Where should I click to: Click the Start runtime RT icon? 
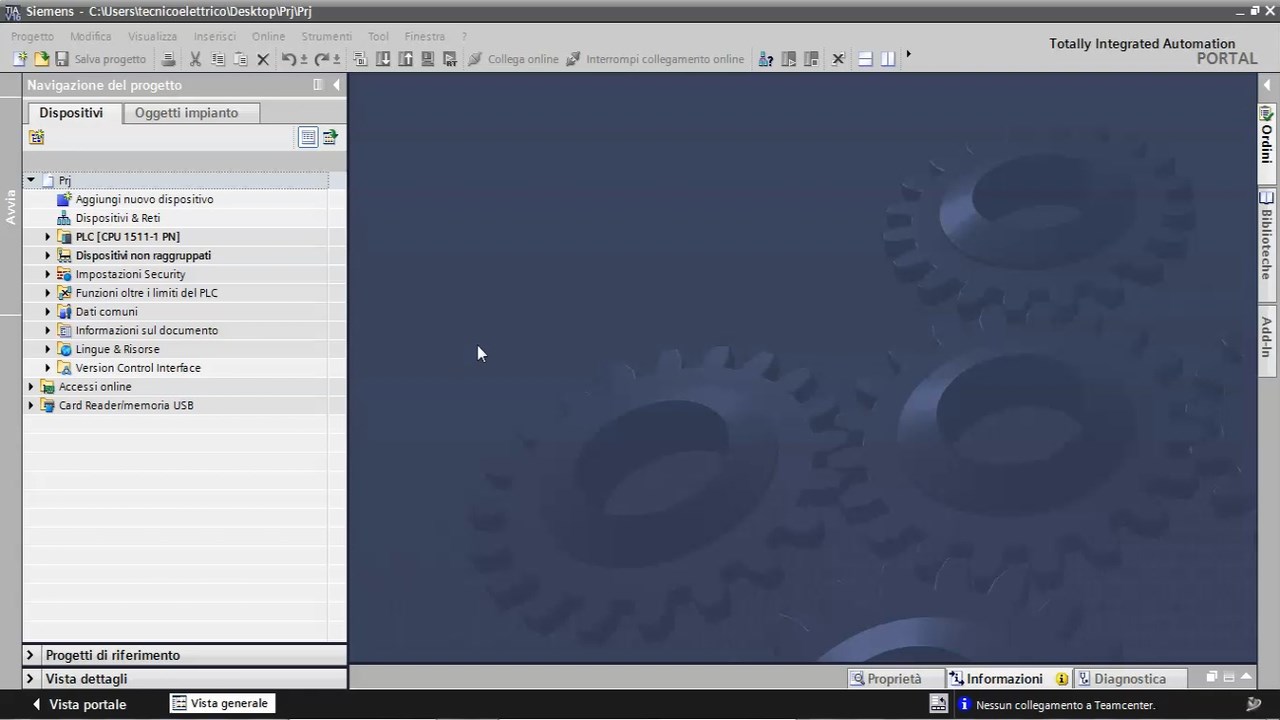449,59
